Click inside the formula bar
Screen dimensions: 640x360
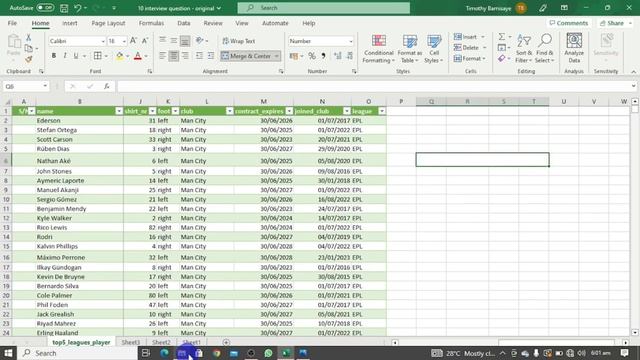(x=373, y=86)
